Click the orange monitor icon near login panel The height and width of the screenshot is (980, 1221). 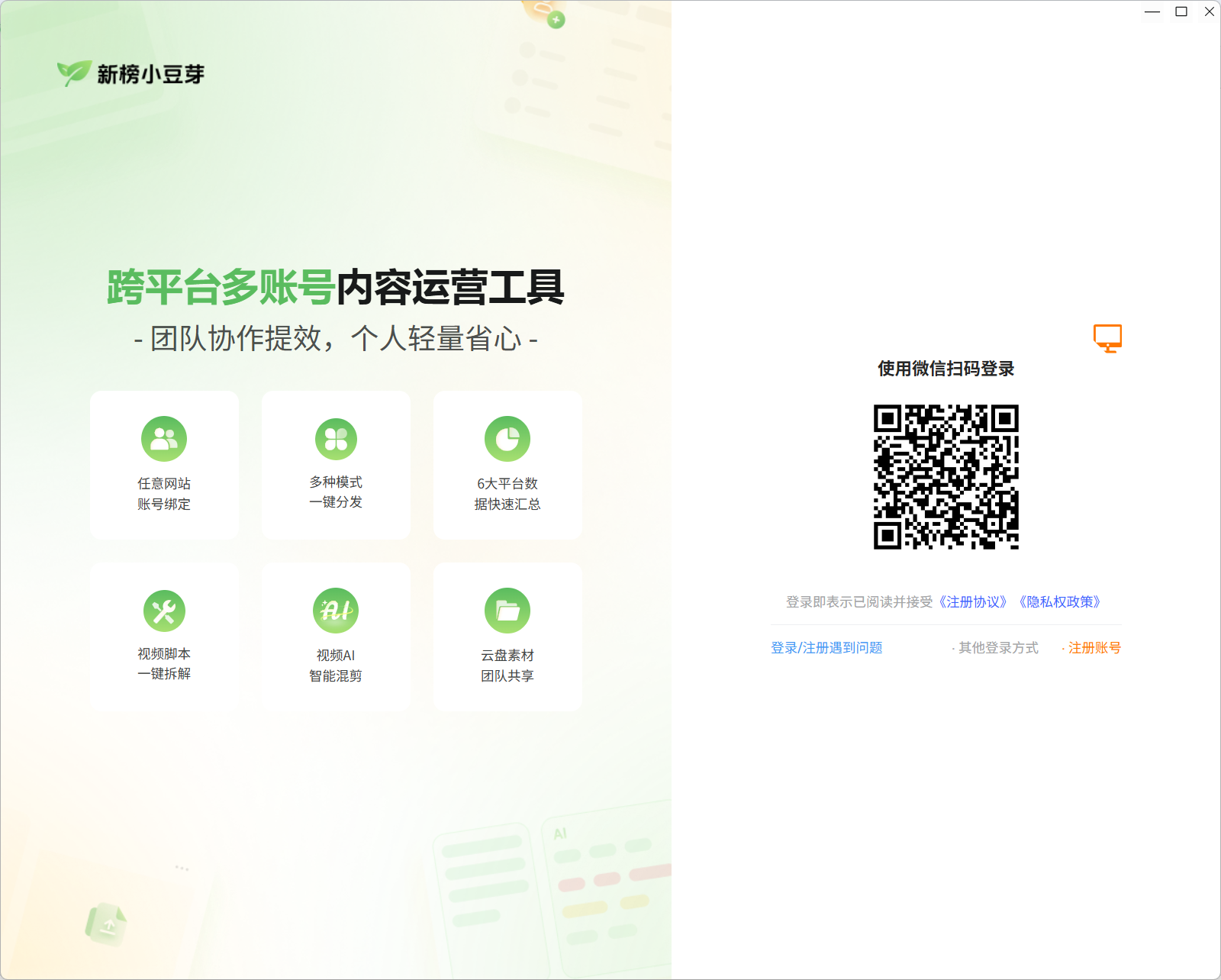pos(1108,338)
